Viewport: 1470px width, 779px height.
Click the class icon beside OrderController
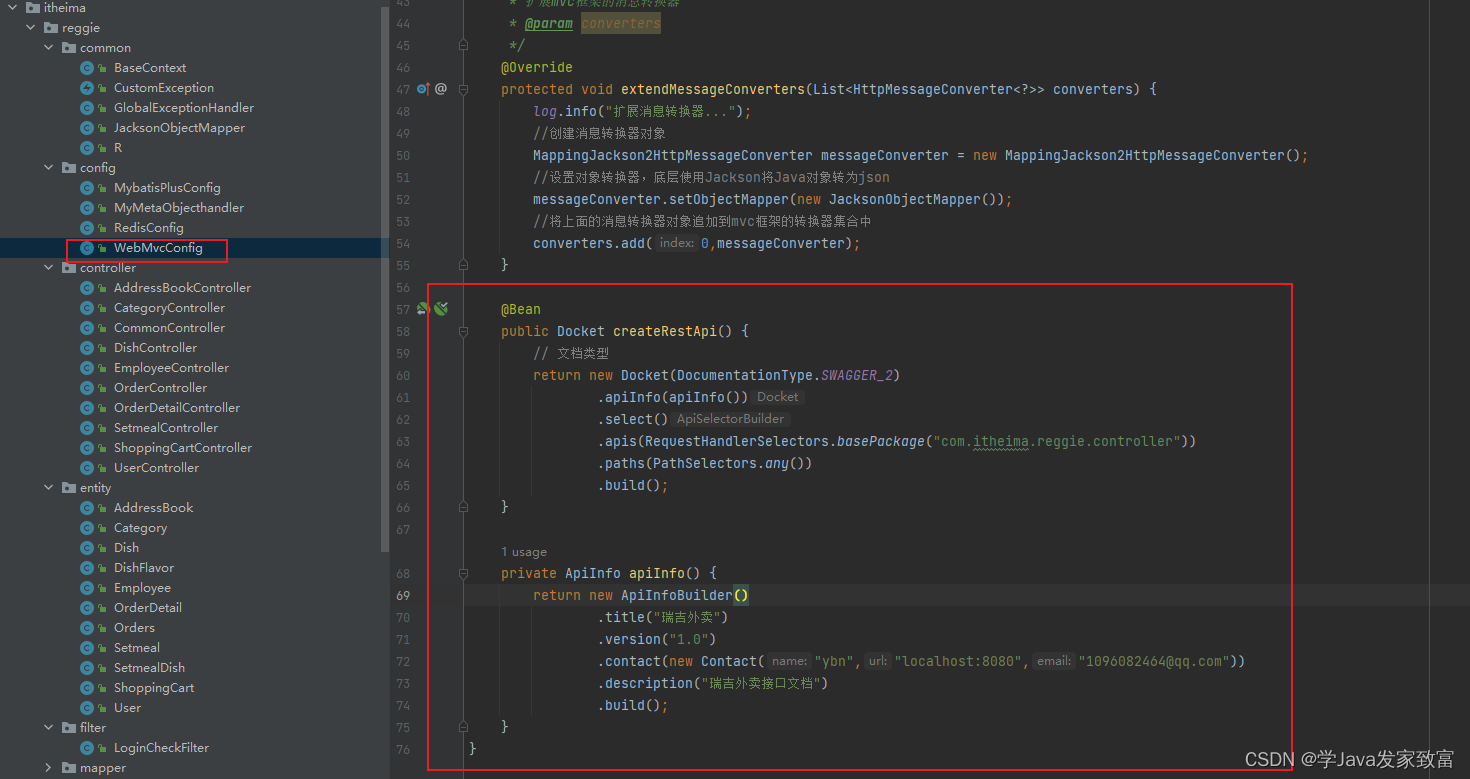click(x=87, y=388)
